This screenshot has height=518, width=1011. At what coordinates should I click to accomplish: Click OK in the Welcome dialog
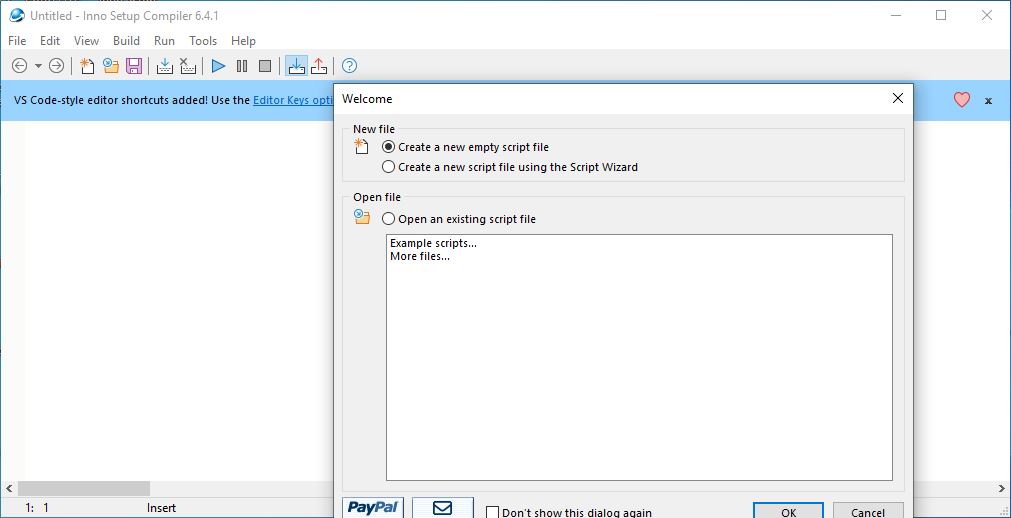coord(789,510)
